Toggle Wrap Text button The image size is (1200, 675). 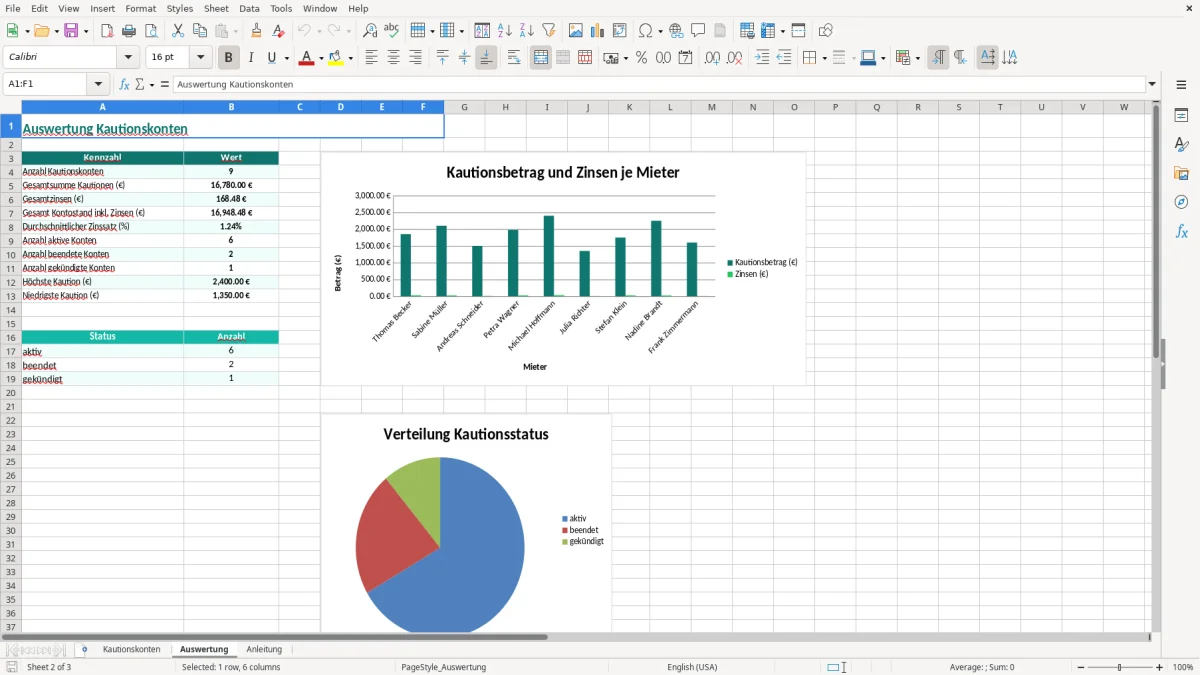(514, 58)
